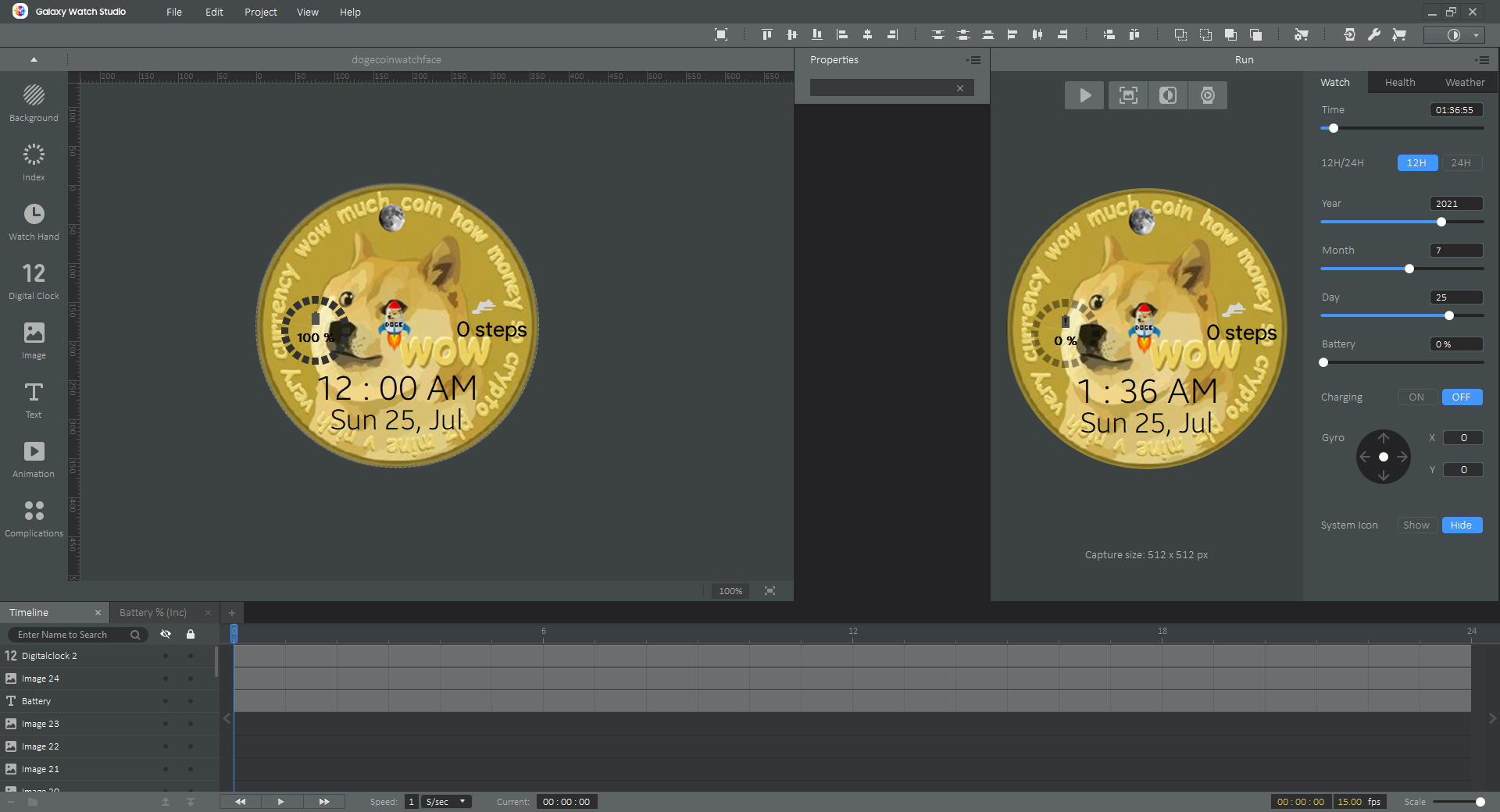This screenshot has width=1500, height=812.
Task: Click the layer name search field
Action: (x=70, y=635)
